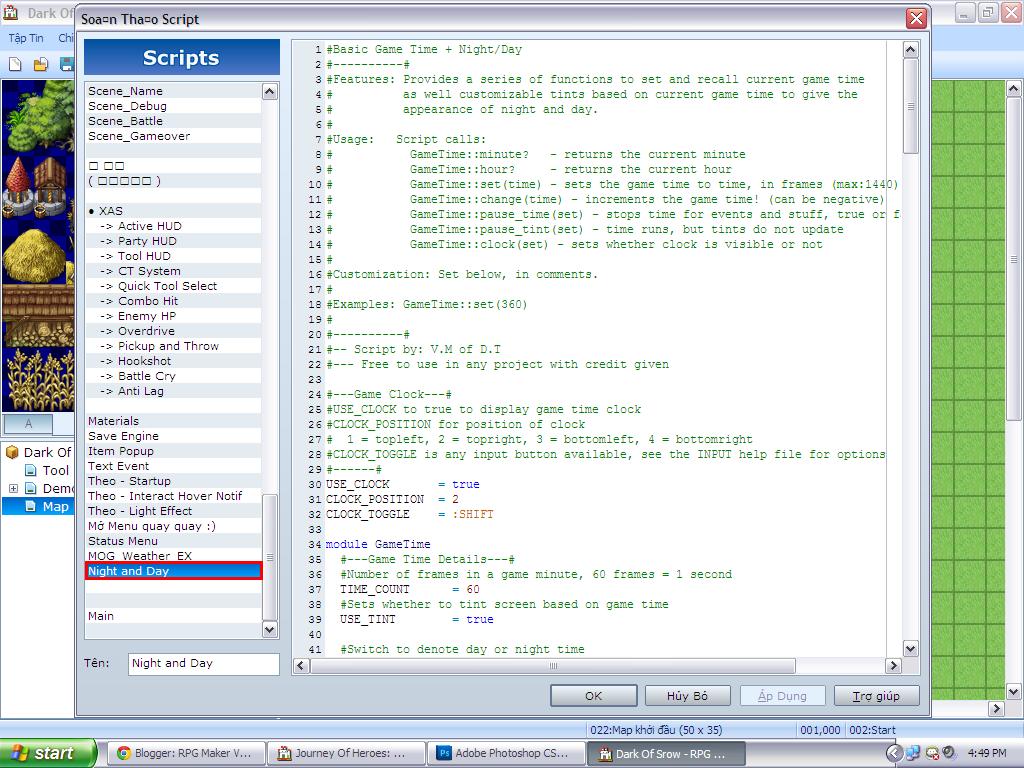1024x768 pixels.
Task: Select the Active HUD script
Action: point(173,226)
